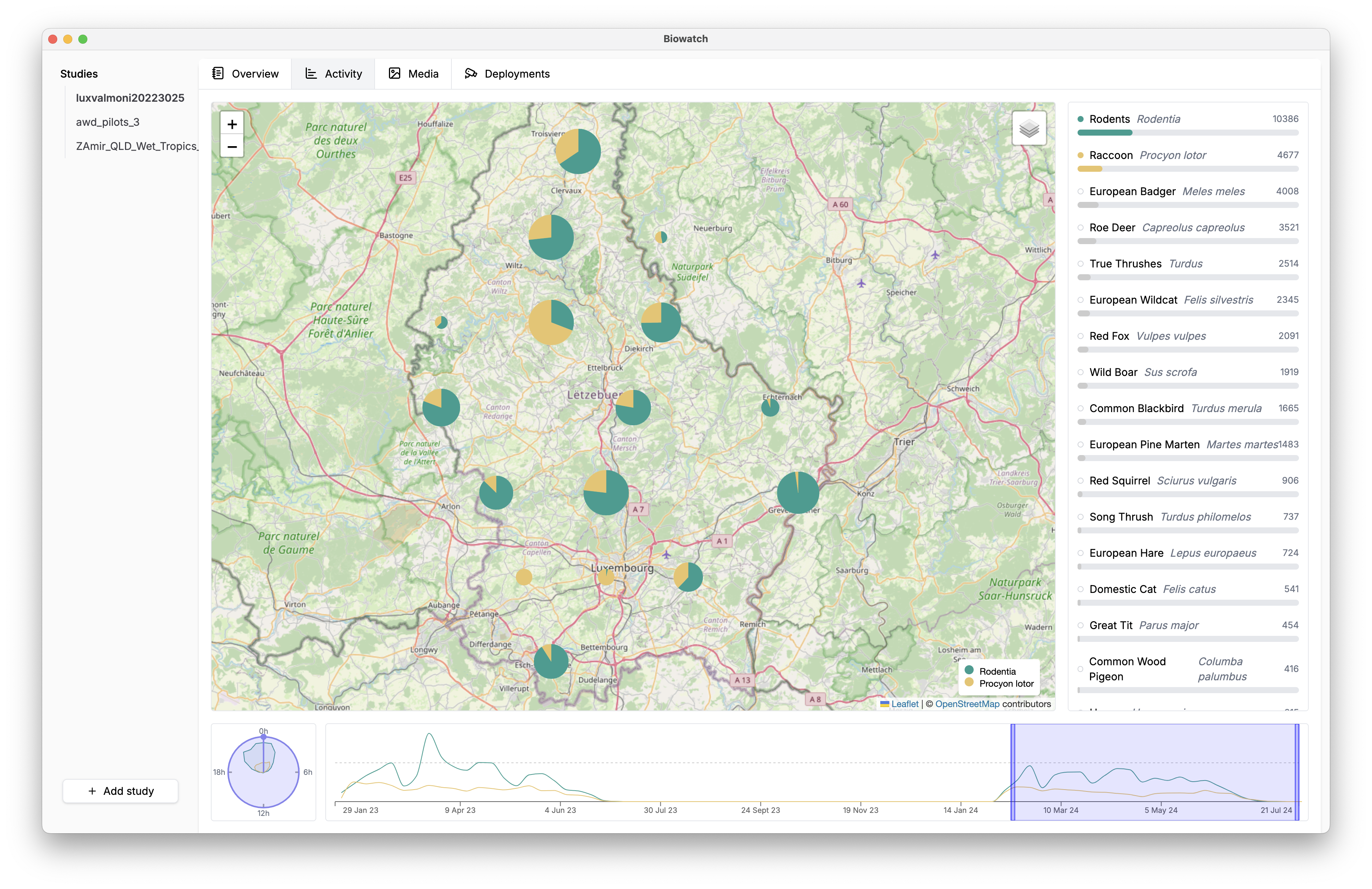This screenshot has height=889, width=1372.
Task: Switch to the Deployments tab
Action: click(x=507, y=73)
